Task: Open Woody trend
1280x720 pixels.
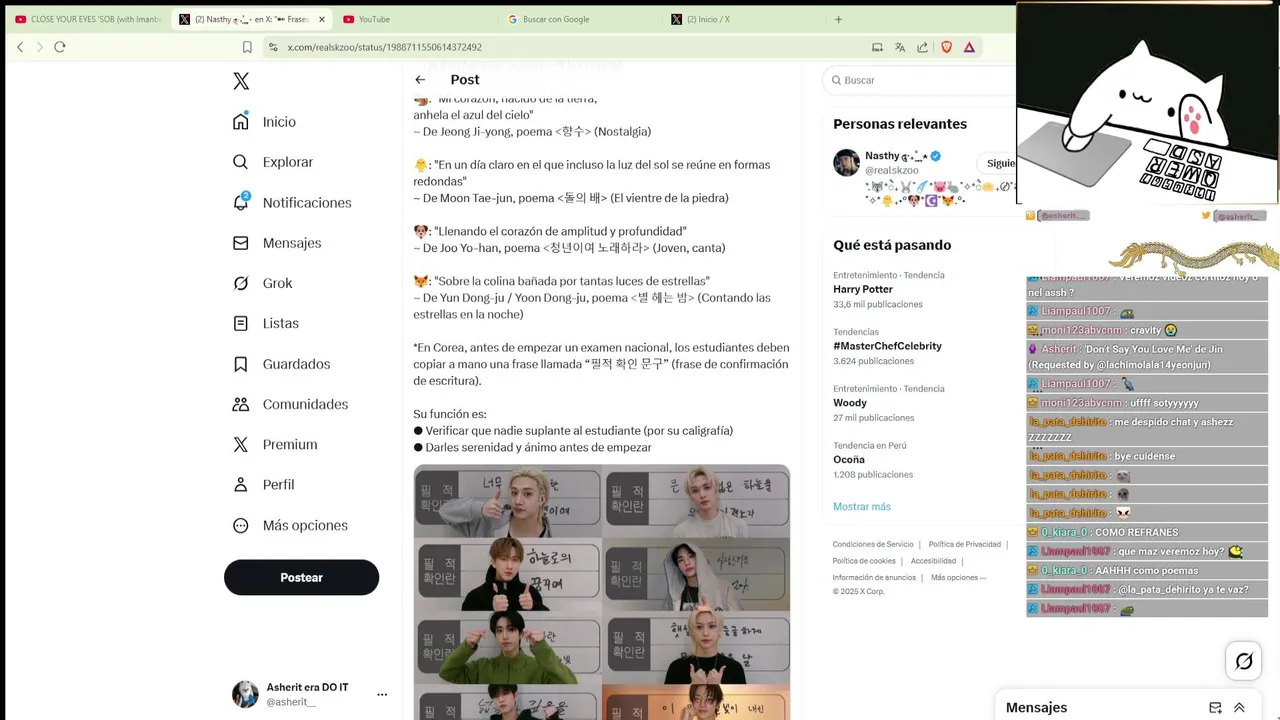Action: [850, 403]
